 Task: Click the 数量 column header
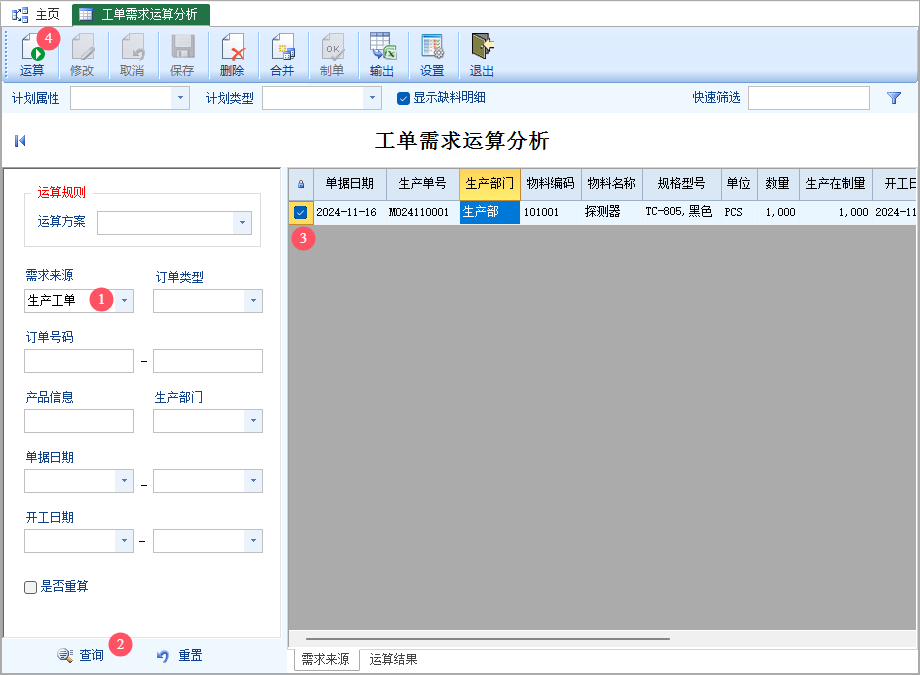click(x=777, y=184)
